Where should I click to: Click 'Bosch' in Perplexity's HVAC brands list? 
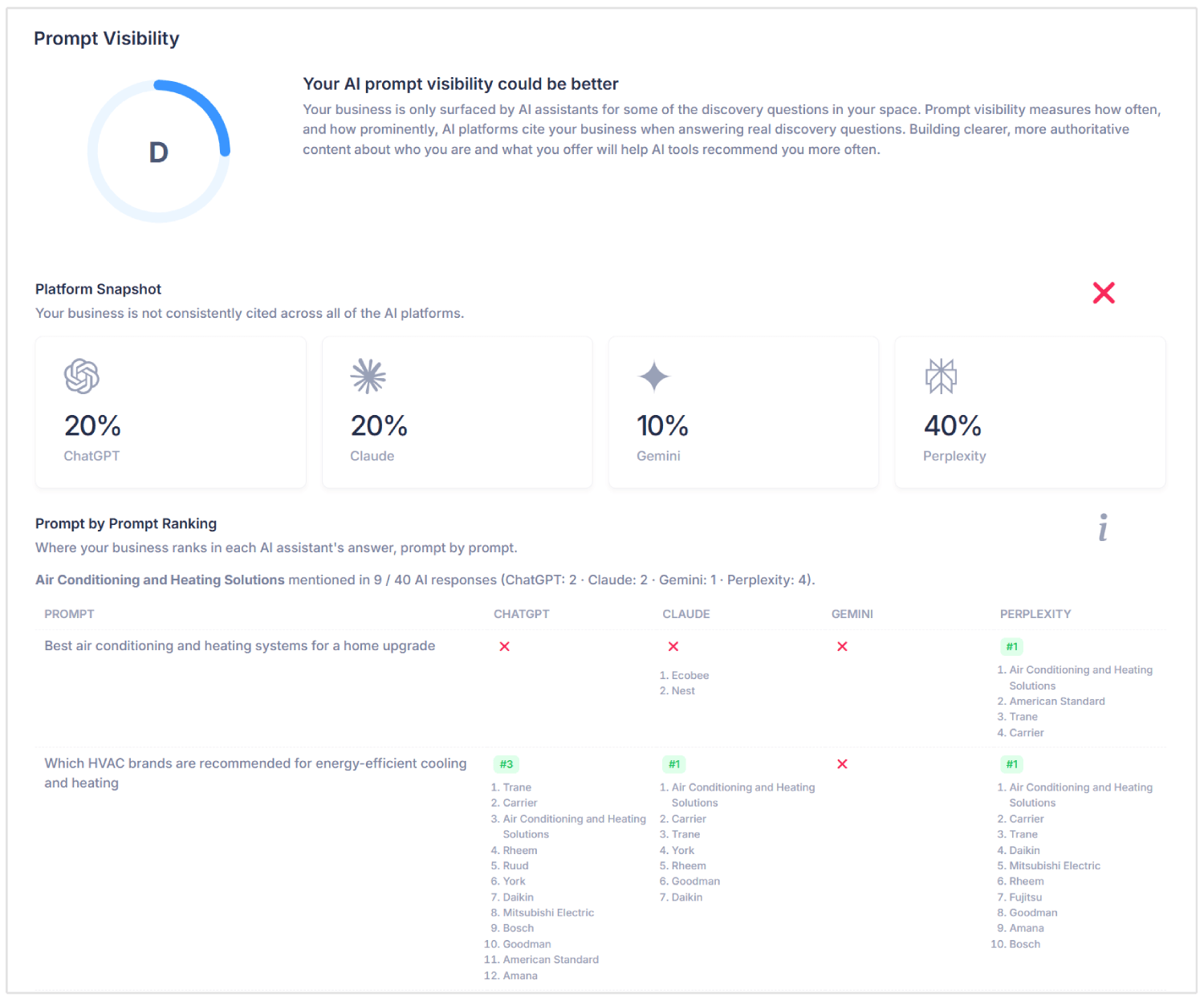[1025, 945]
